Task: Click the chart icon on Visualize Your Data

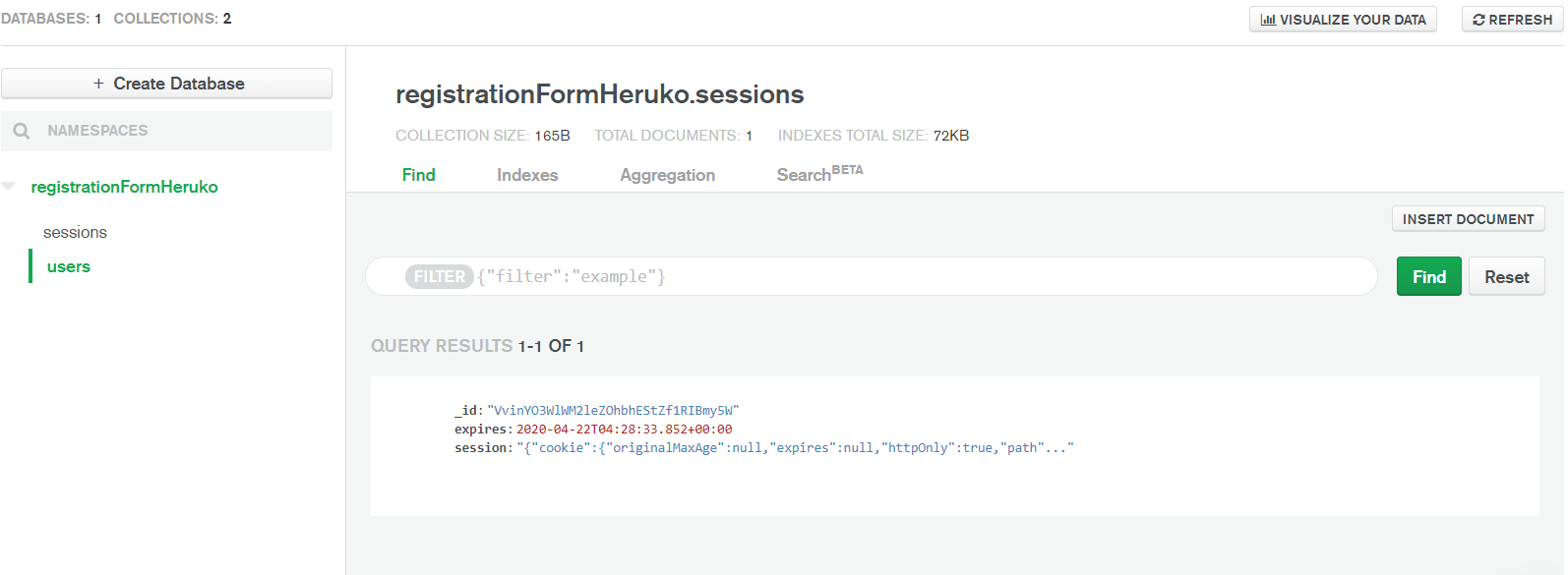Action: coord(1268,20)
